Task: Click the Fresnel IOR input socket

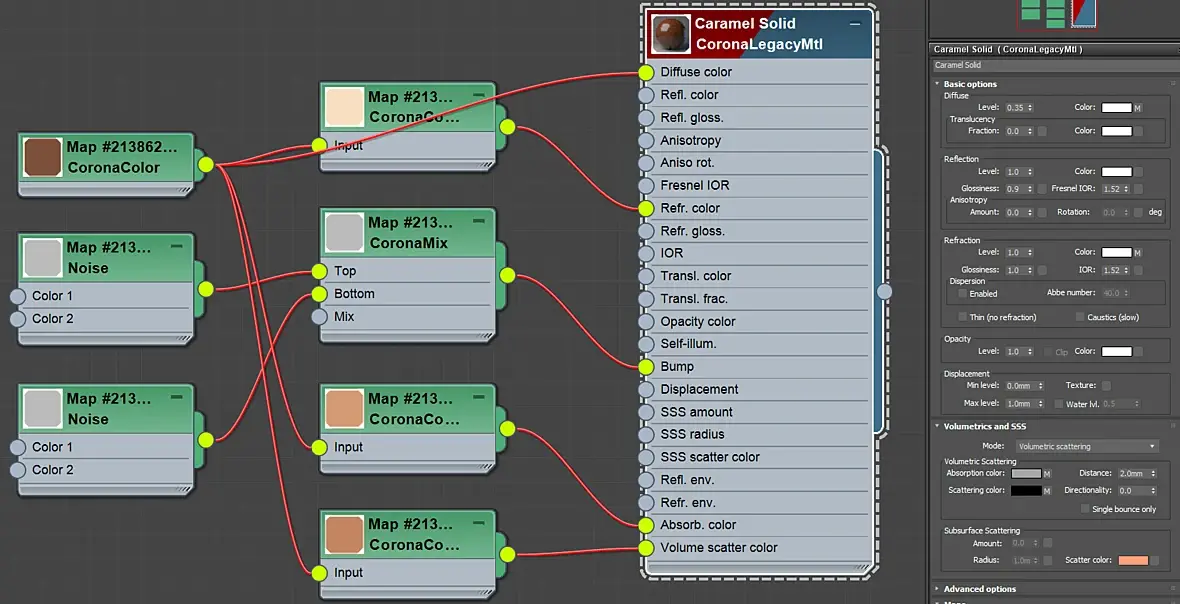Action: tap(646, 186)
